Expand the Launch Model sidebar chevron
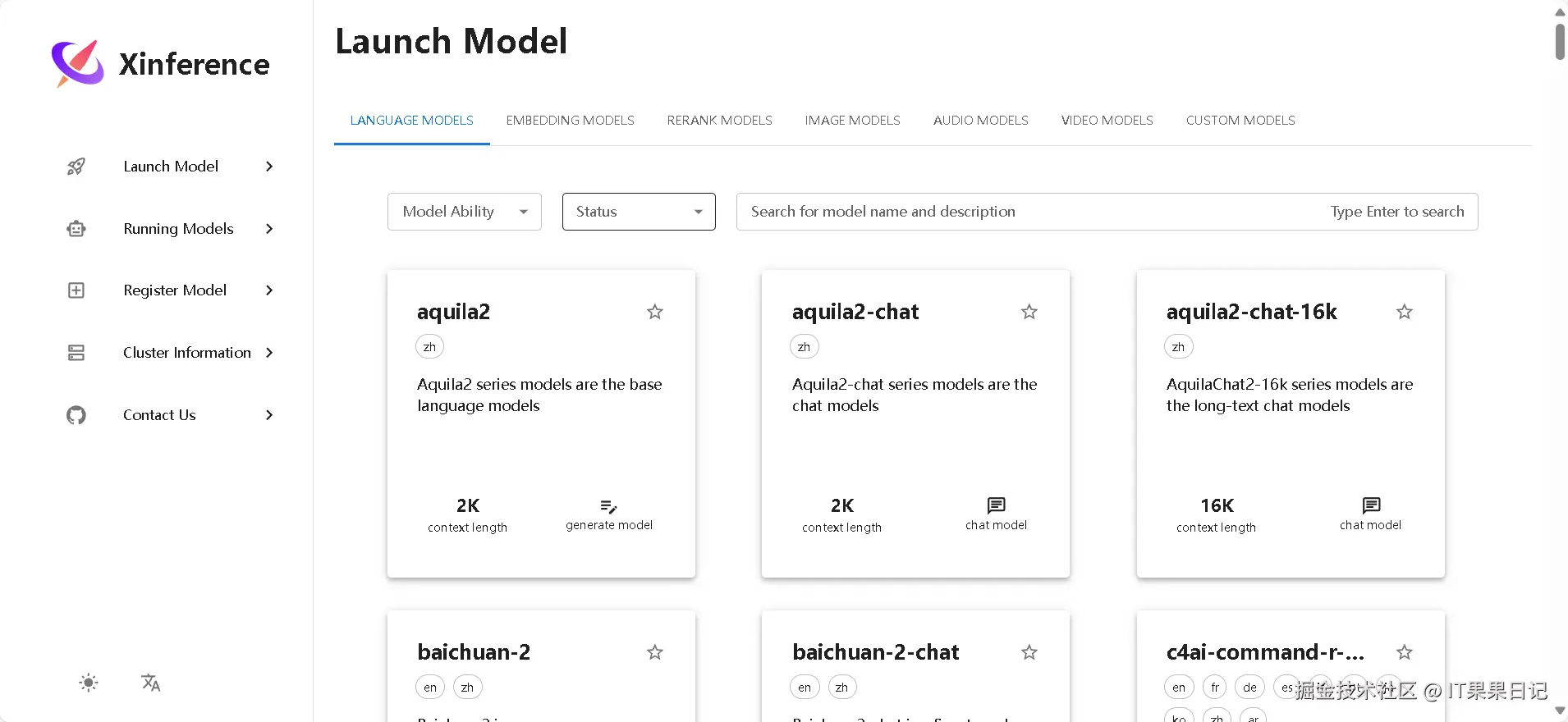Viewport: 1568px width, 722px height. click(x=269, y=167)
